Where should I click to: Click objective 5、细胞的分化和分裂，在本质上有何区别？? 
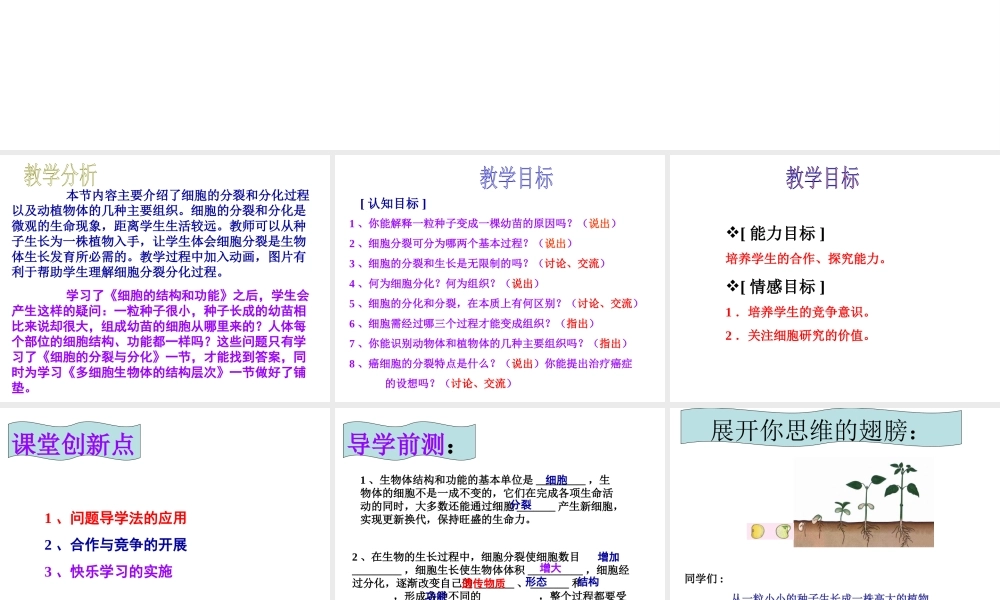pyautogui.click(x=494, y=304)
